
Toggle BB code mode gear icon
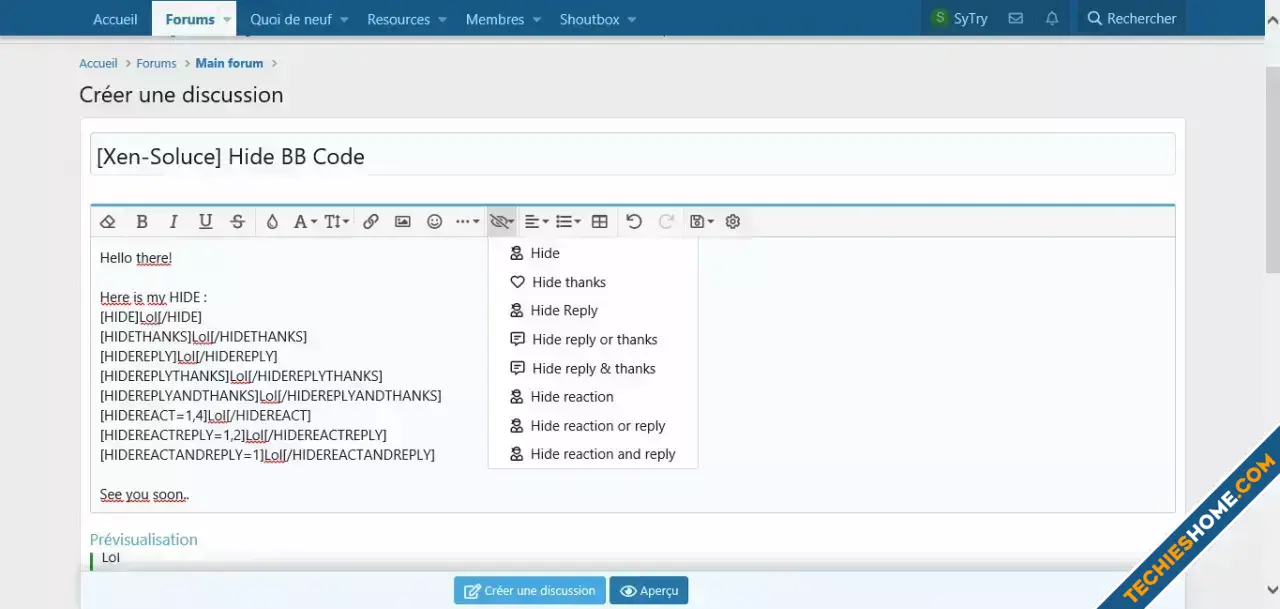tap(733, 222)
